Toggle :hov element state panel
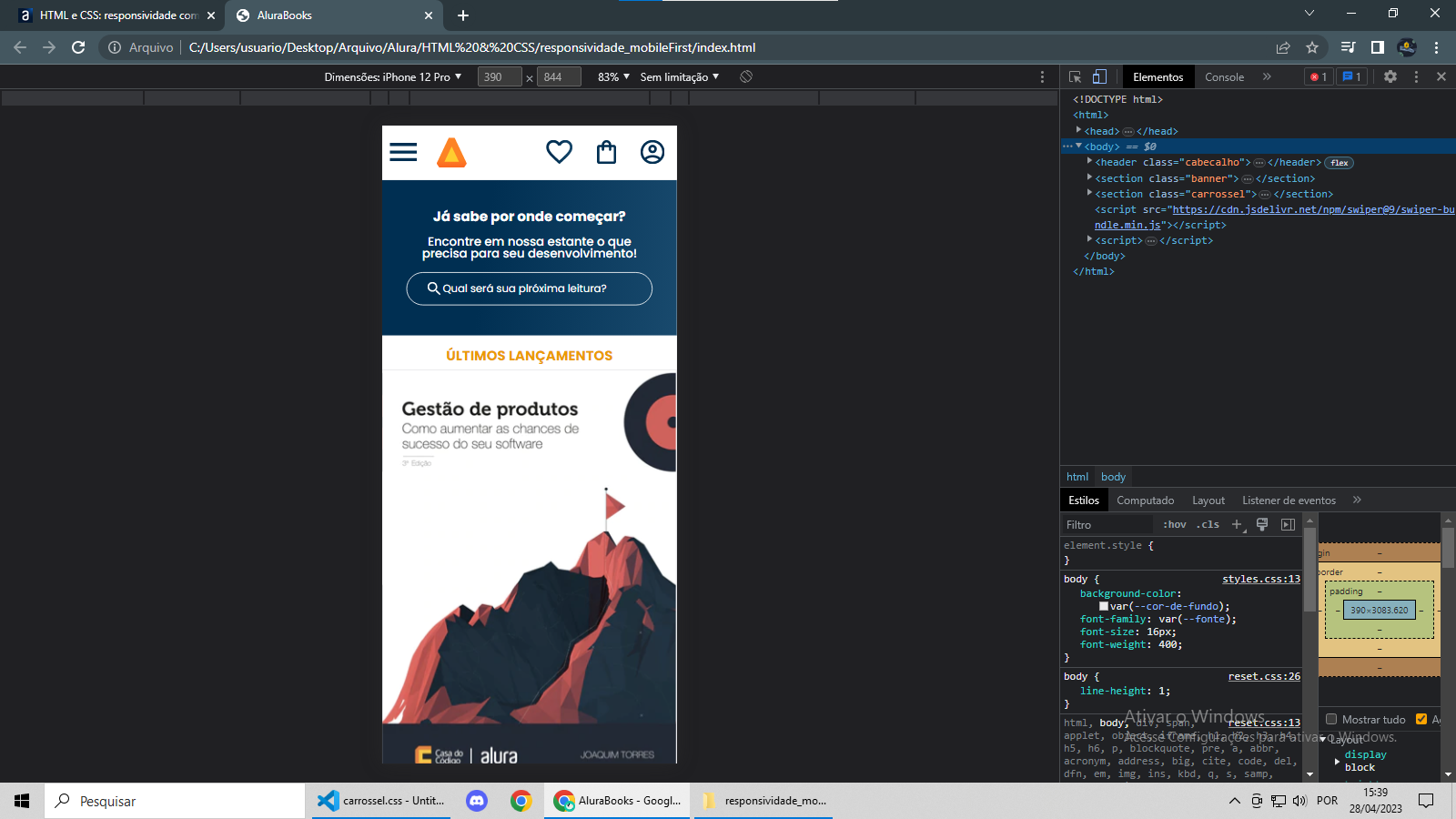The height and width of the screenshot is (819, 1456). point(1175,525)
